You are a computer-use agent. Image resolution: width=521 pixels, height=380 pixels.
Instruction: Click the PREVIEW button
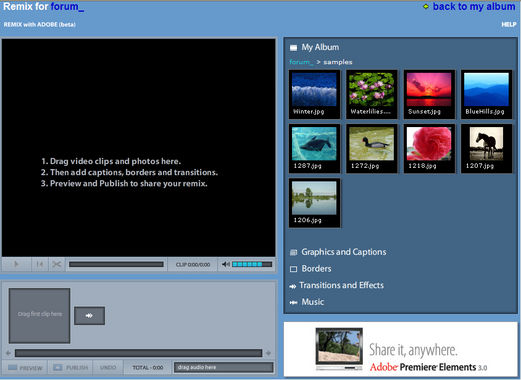tap(25, 368)
